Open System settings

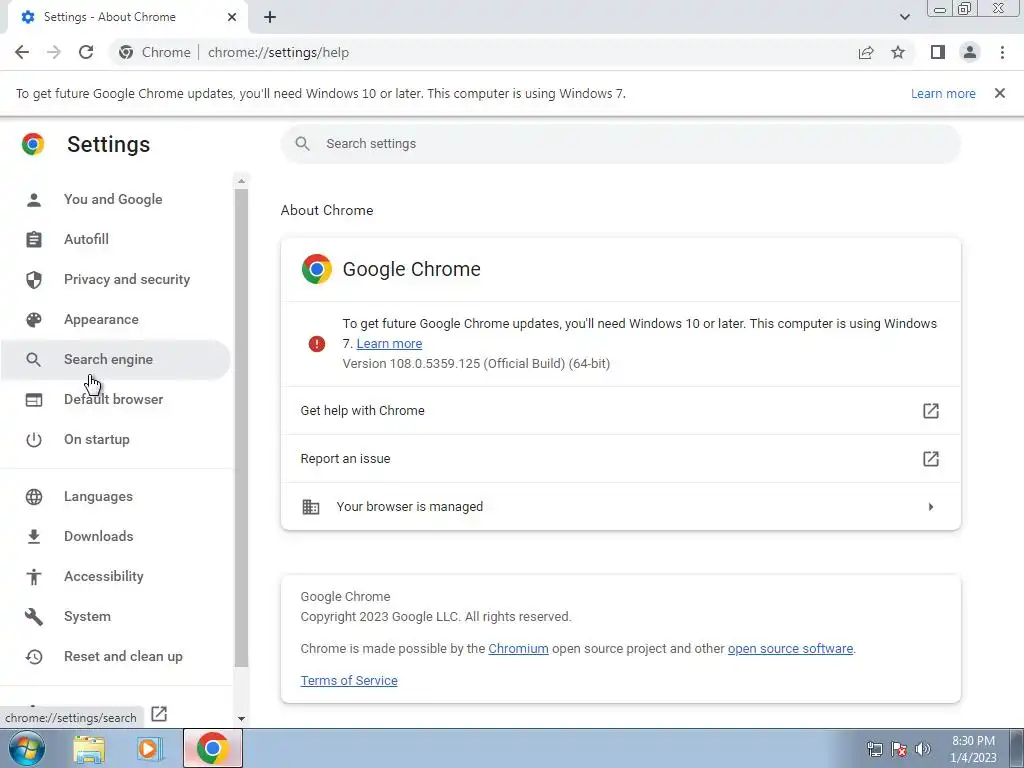coord(115,616)
